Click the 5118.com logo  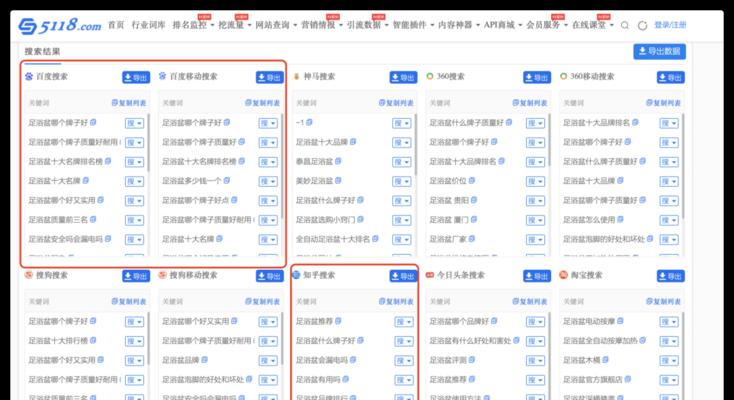tap(60, 25)
